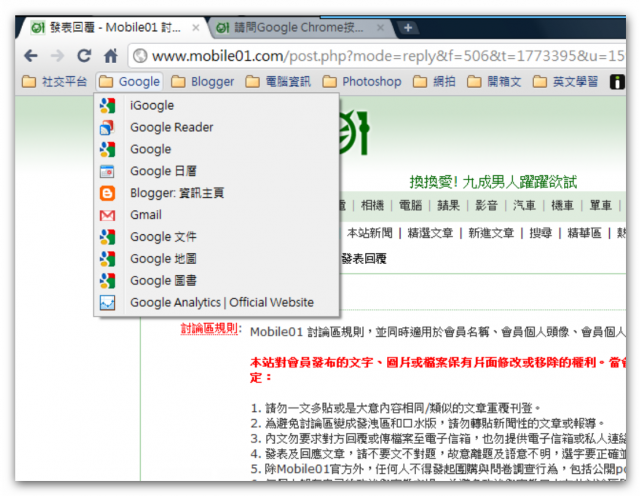
Task: Select Google 文件 menu entry
Action: click(217, 237)
